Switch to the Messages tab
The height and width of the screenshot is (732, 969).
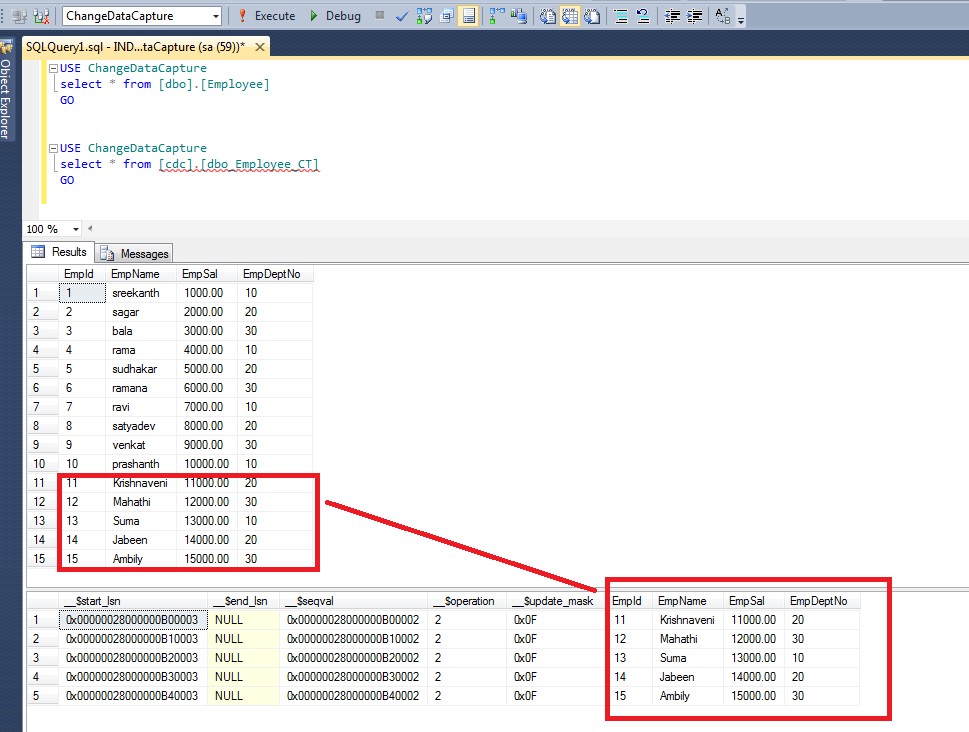click(x=134, y=253)
